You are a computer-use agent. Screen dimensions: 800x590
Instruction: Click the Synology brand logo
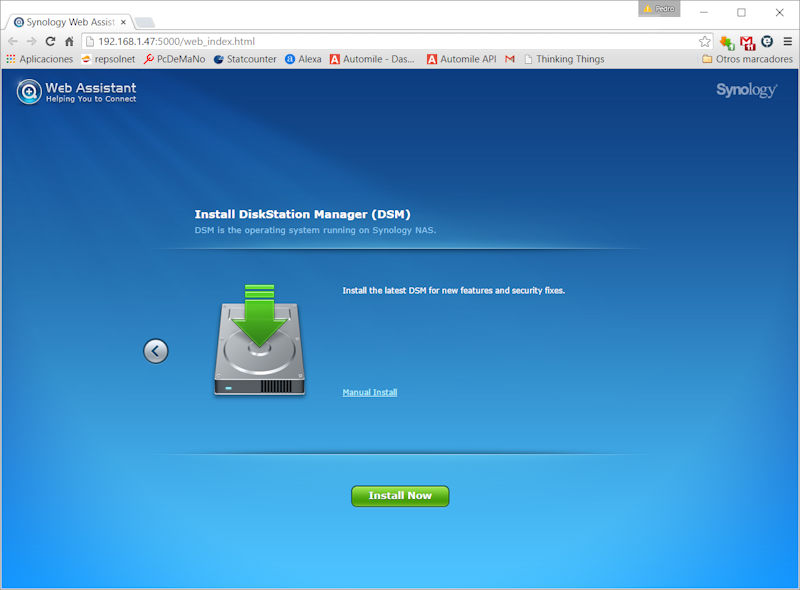coord(746,90)
